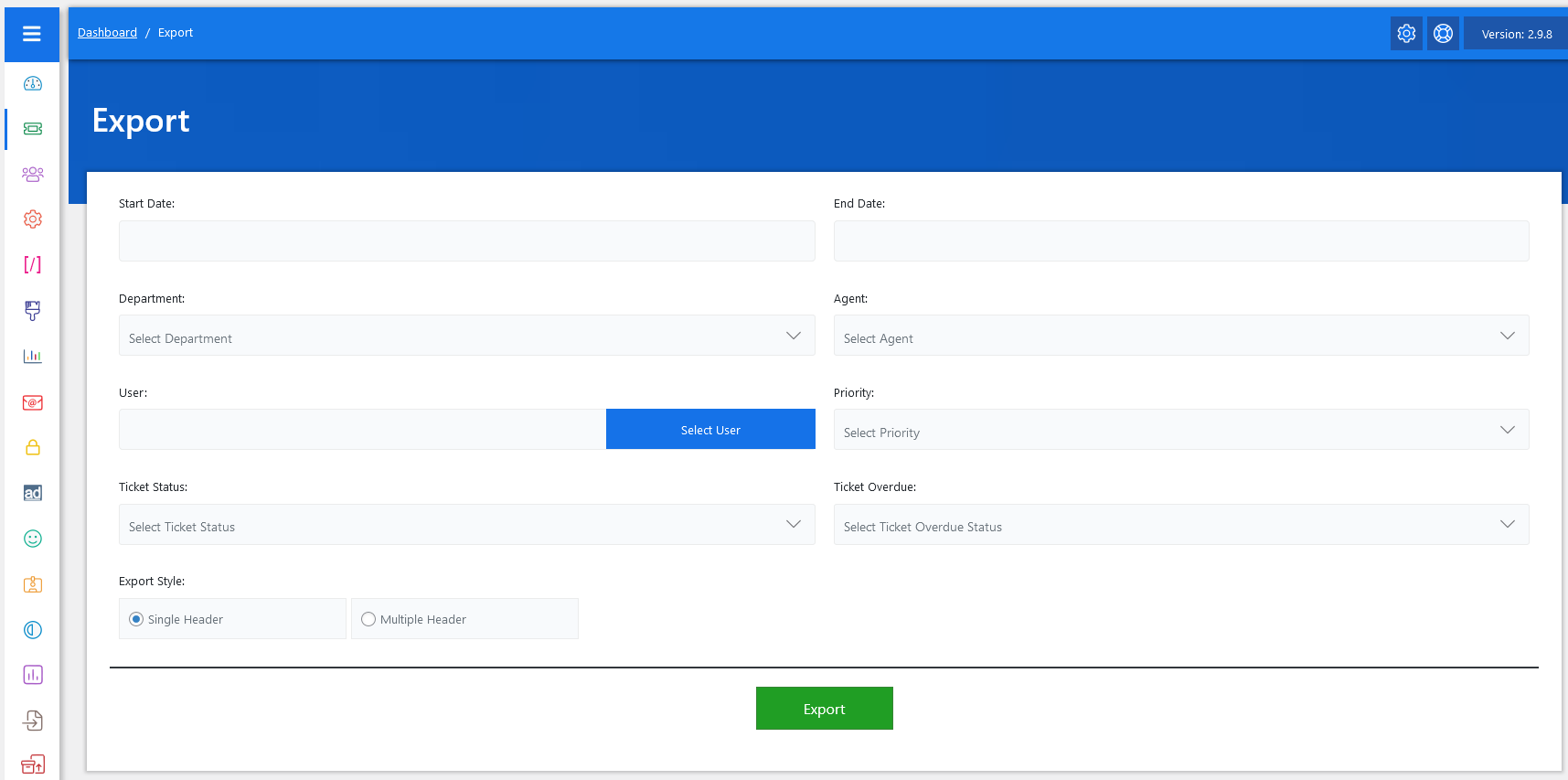Open the paintbrush appearance icon
The width and height of the screenshot is (1568, 780).
(33, 311)
